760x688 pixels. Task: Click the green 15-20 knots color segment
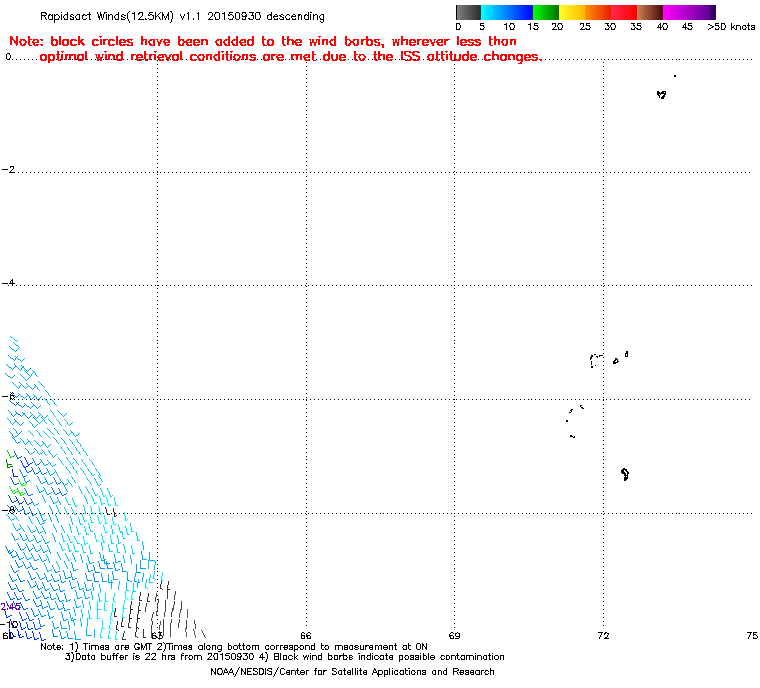[x=546, y=12]
